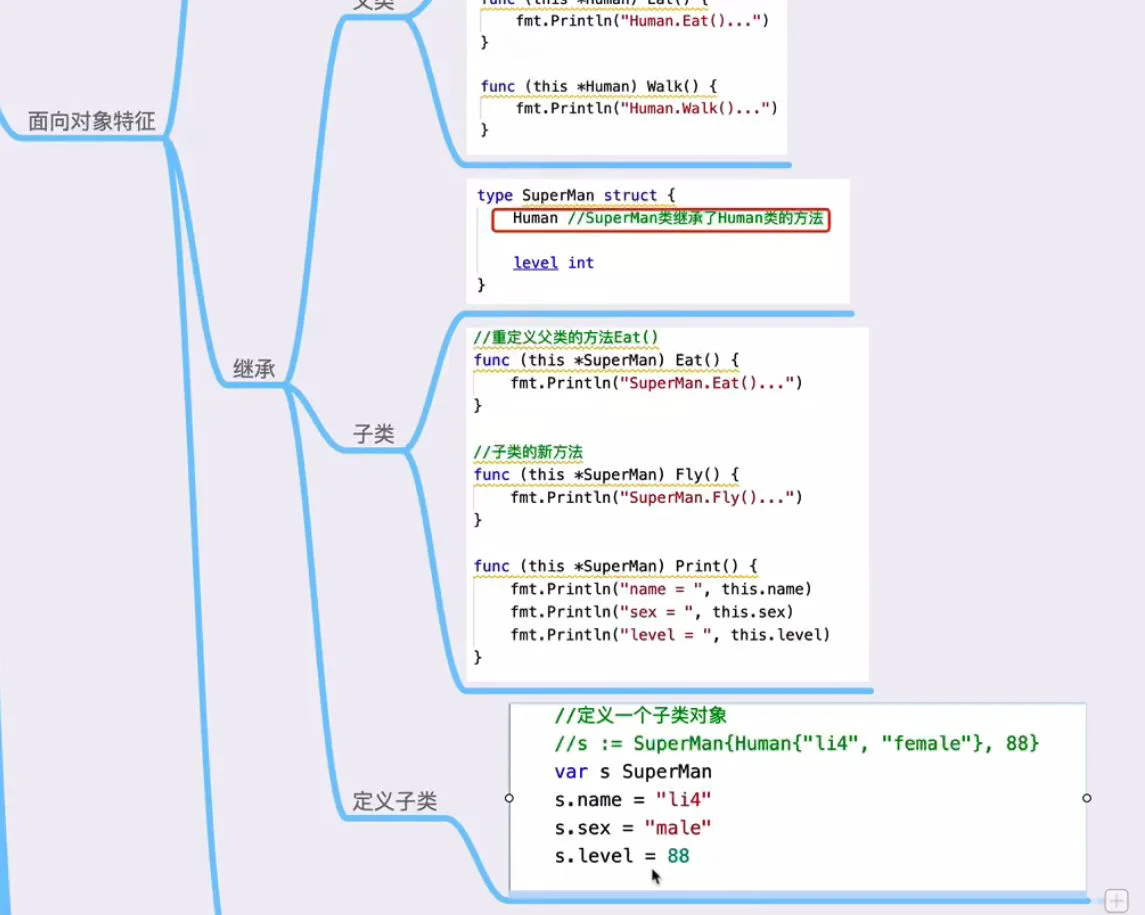Click the red-boxed Human inheritance line
1145x915 pixels.
[660, 219]
